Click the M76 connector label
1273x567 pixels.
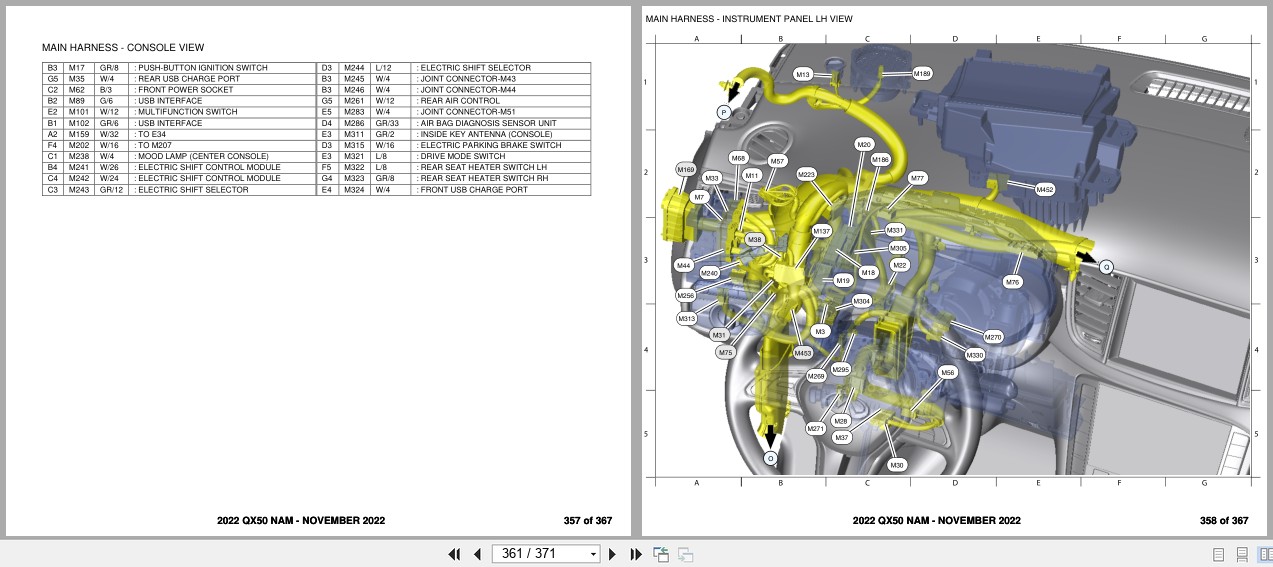1012,282
